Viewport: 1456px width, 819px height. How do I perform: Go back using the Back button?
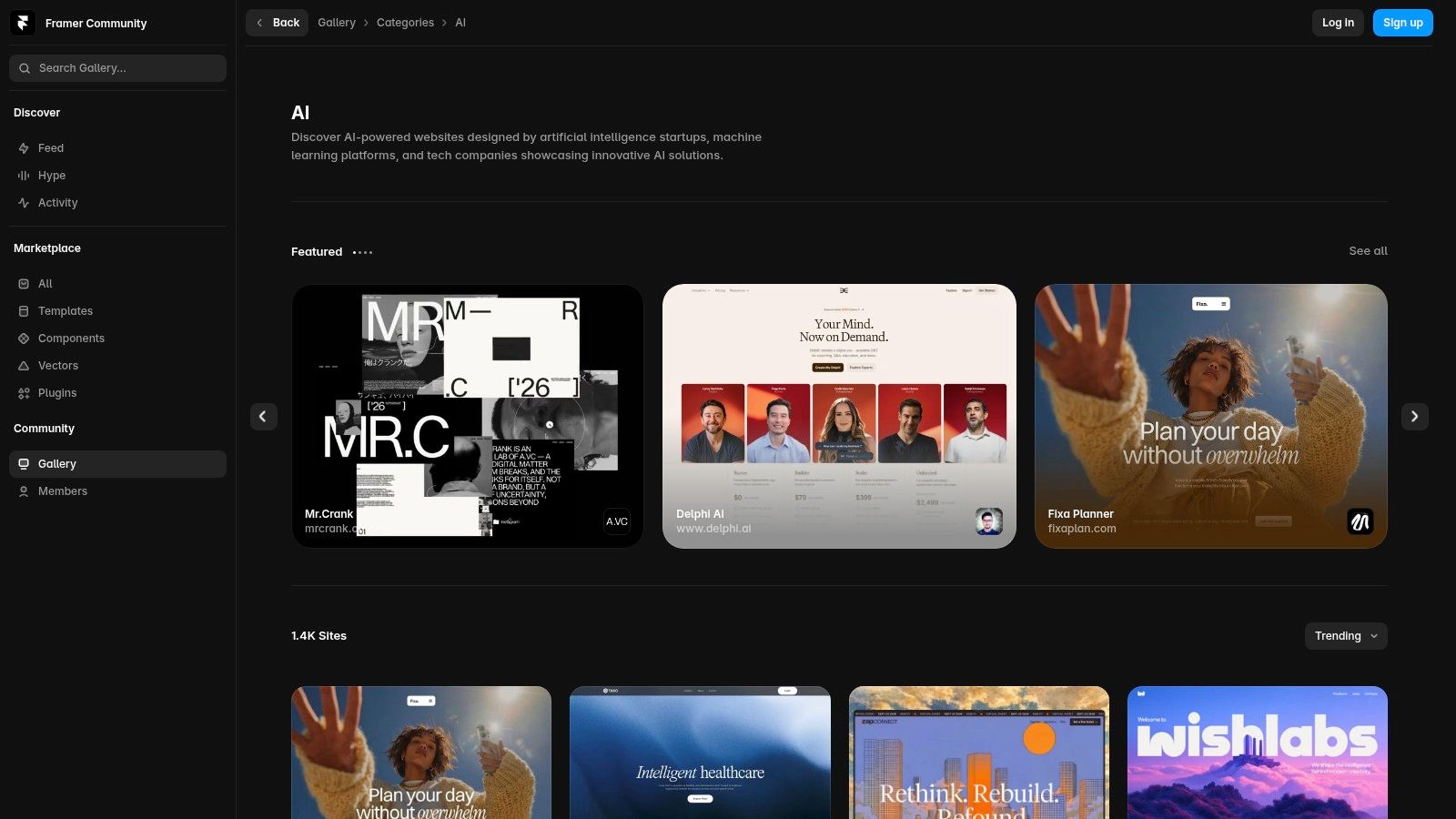277,23
